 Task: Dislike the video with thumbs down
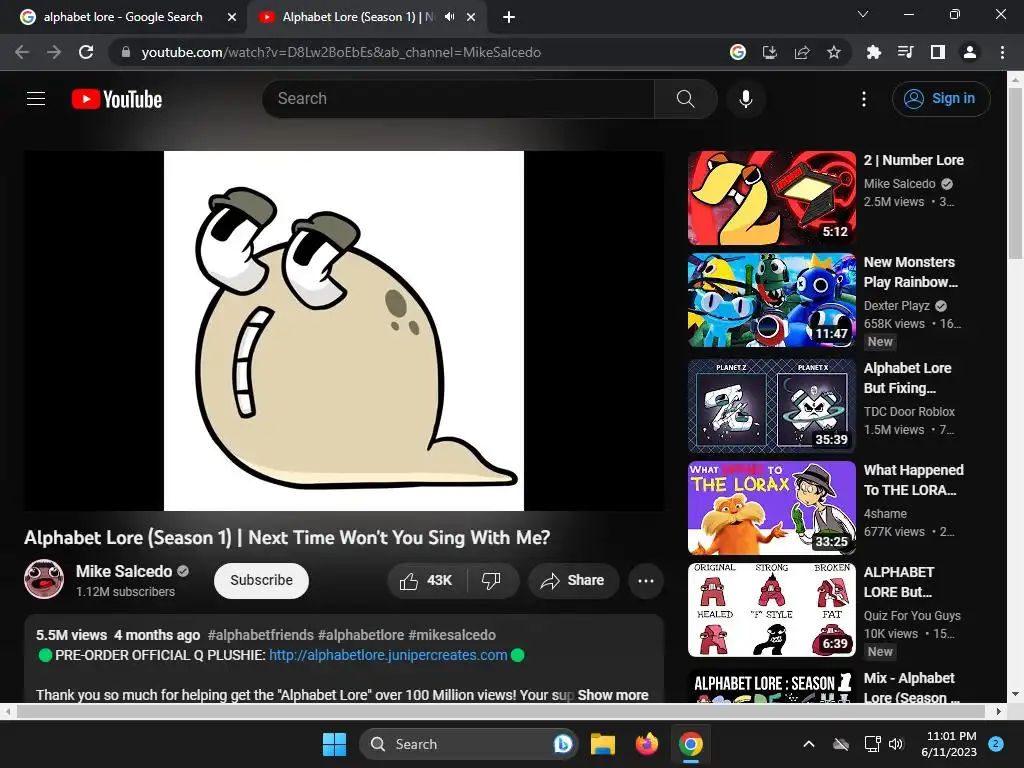coord(492,581)
